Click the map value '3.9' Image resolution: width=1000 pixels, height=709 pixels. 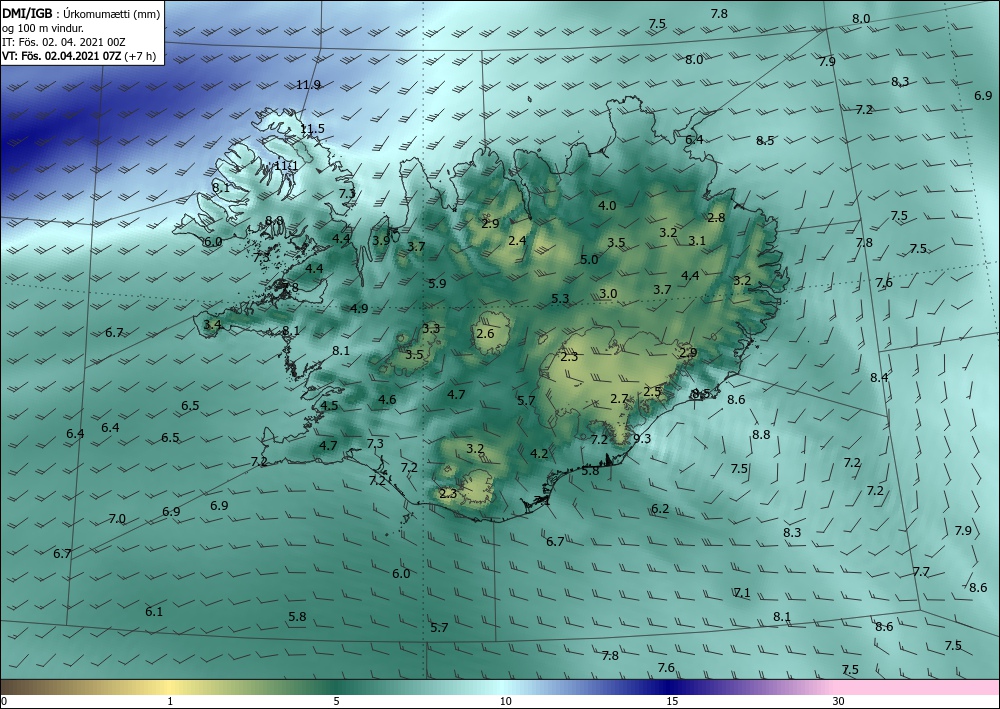tap(381, 240)
